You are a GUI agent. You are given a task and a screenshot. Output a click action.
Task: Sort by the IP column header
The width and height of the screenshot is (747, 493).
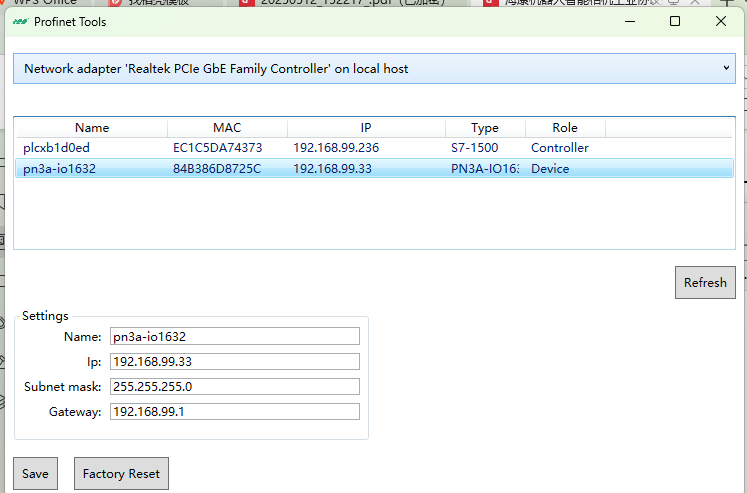pyautogui.click(x=366, y=128)
